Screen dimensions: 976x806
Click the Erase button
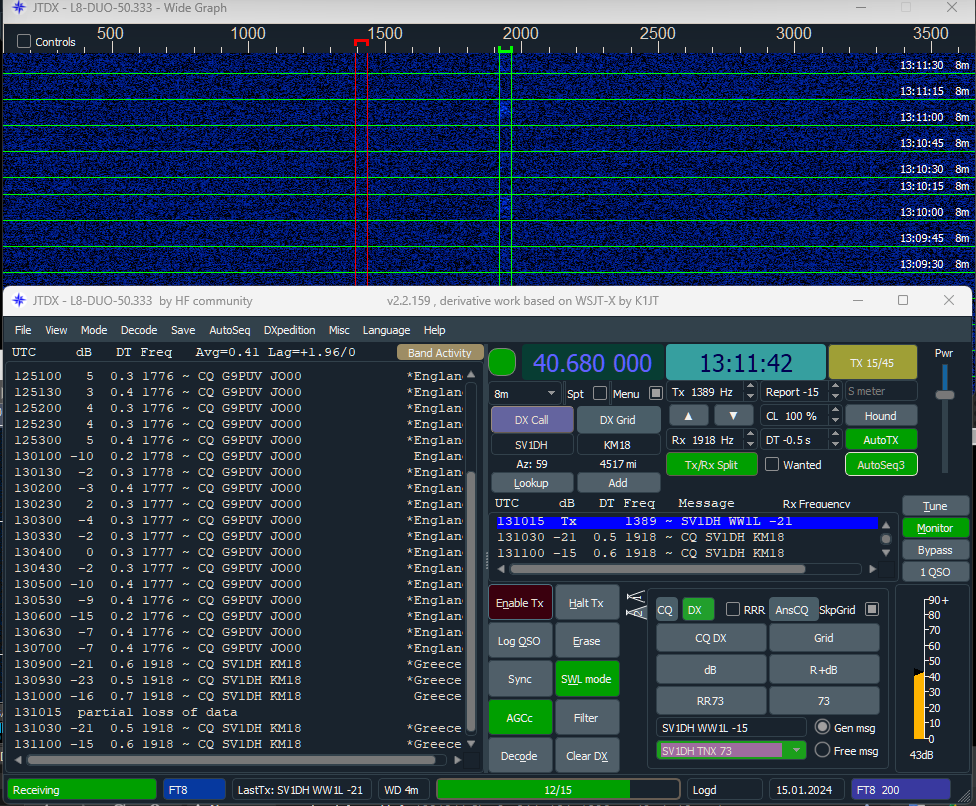586,641
